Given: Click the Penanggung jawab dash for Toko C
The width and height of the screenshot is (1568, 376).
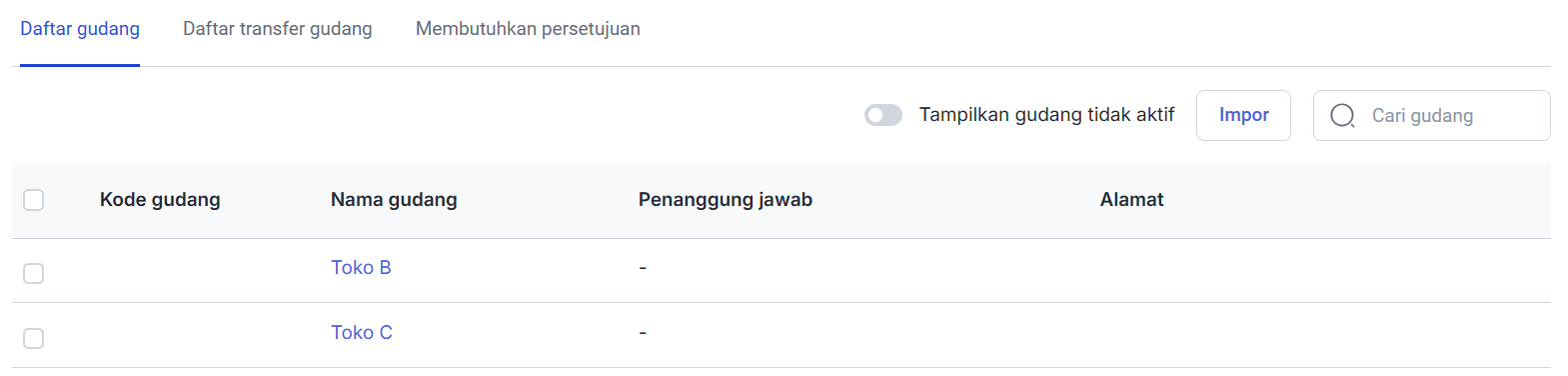Looking at the screenshot, I should [643, 332].
